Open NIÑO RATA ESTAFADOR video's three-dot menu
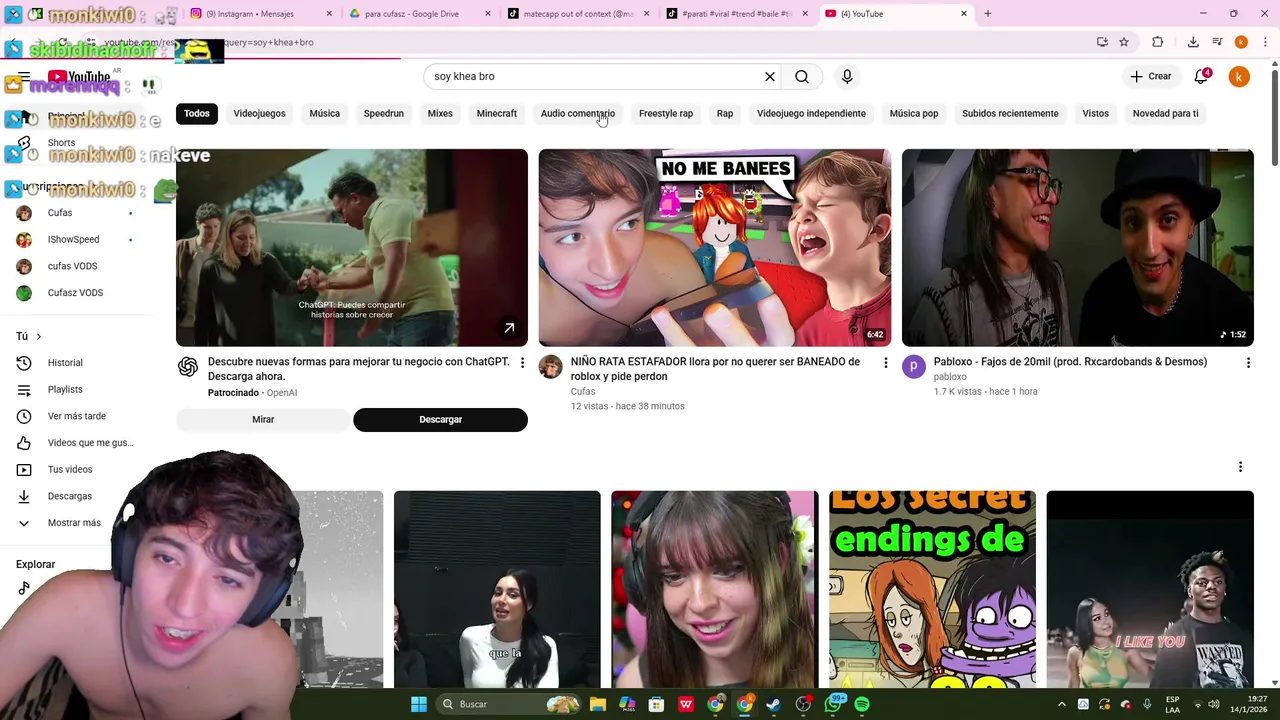1280x720 pixels. (x=885, y=362)
